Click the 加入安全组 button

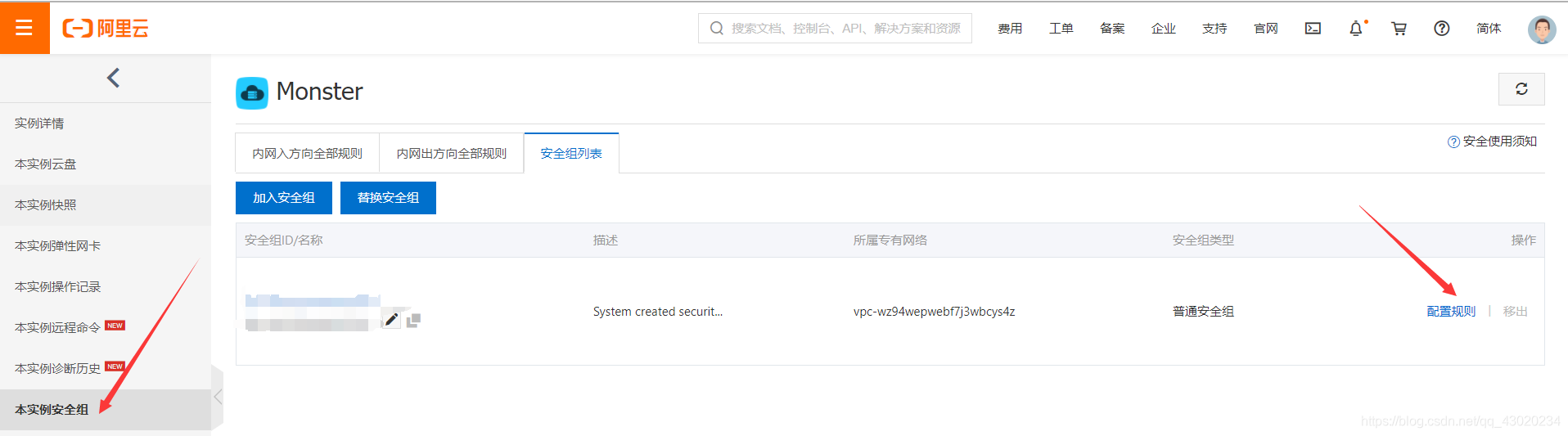[284, 198]
